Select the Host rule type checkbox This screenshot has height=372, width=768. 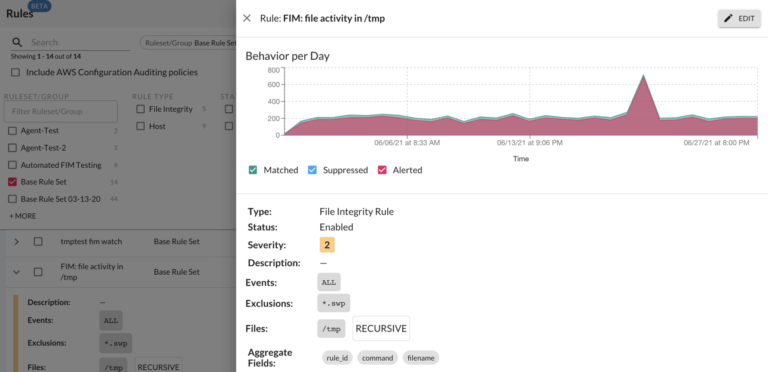pos(141,126)
